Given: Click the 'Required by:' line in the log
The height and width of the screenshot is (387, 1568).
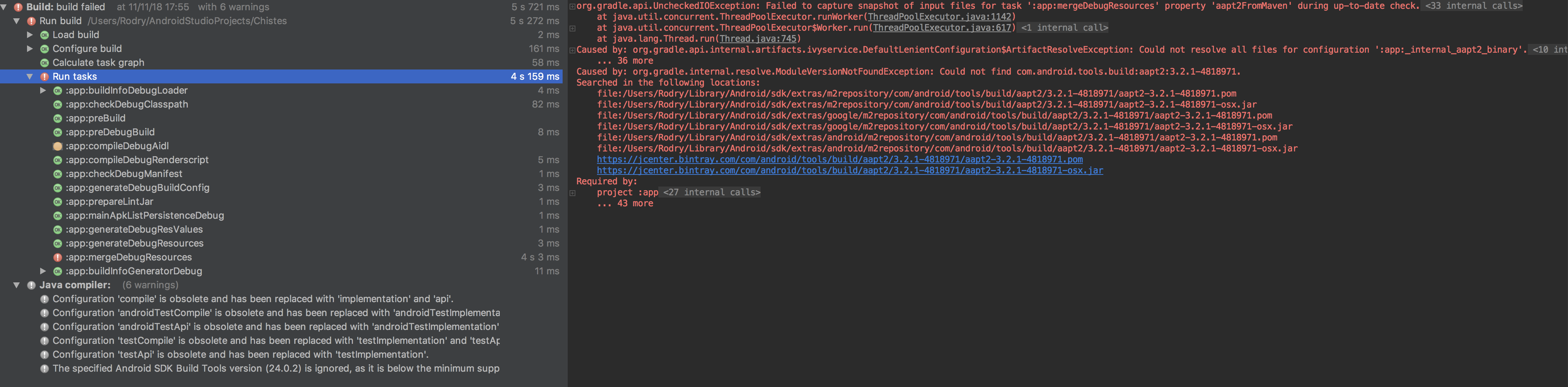Looking at the screenshot, I should 607,182.
